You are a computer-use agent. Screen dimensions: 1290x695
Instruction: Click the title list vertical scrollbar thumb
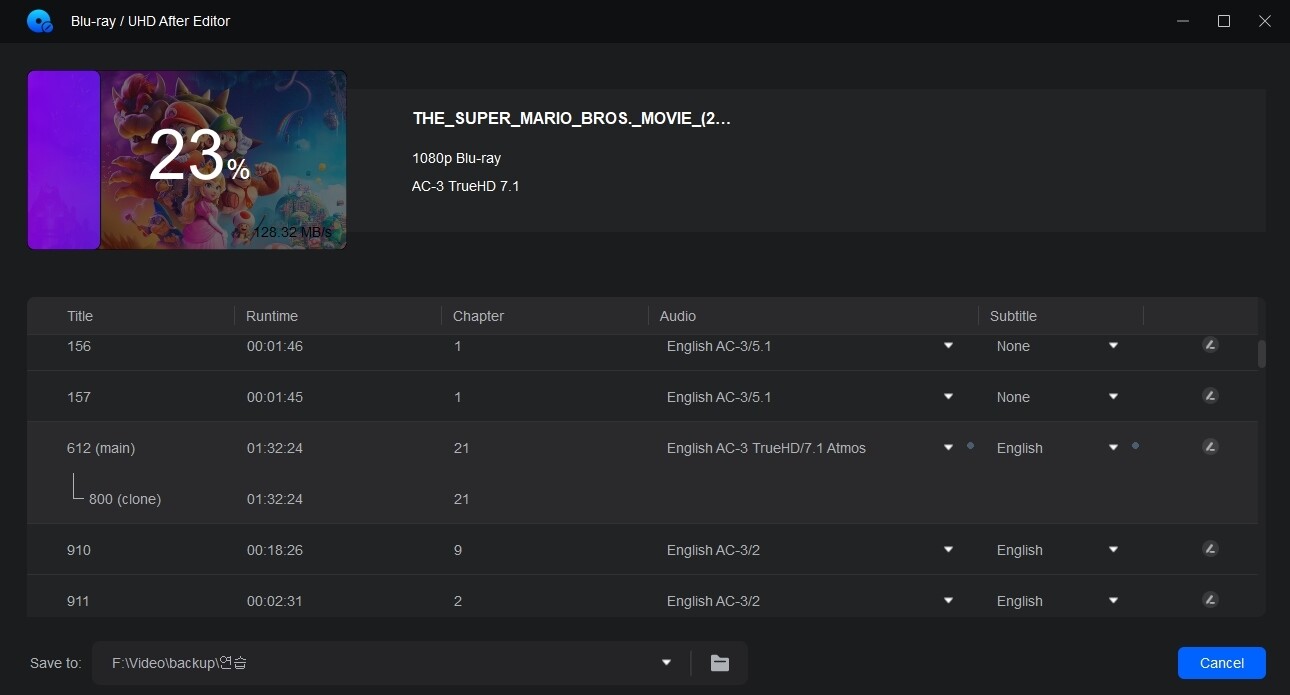1262,354
